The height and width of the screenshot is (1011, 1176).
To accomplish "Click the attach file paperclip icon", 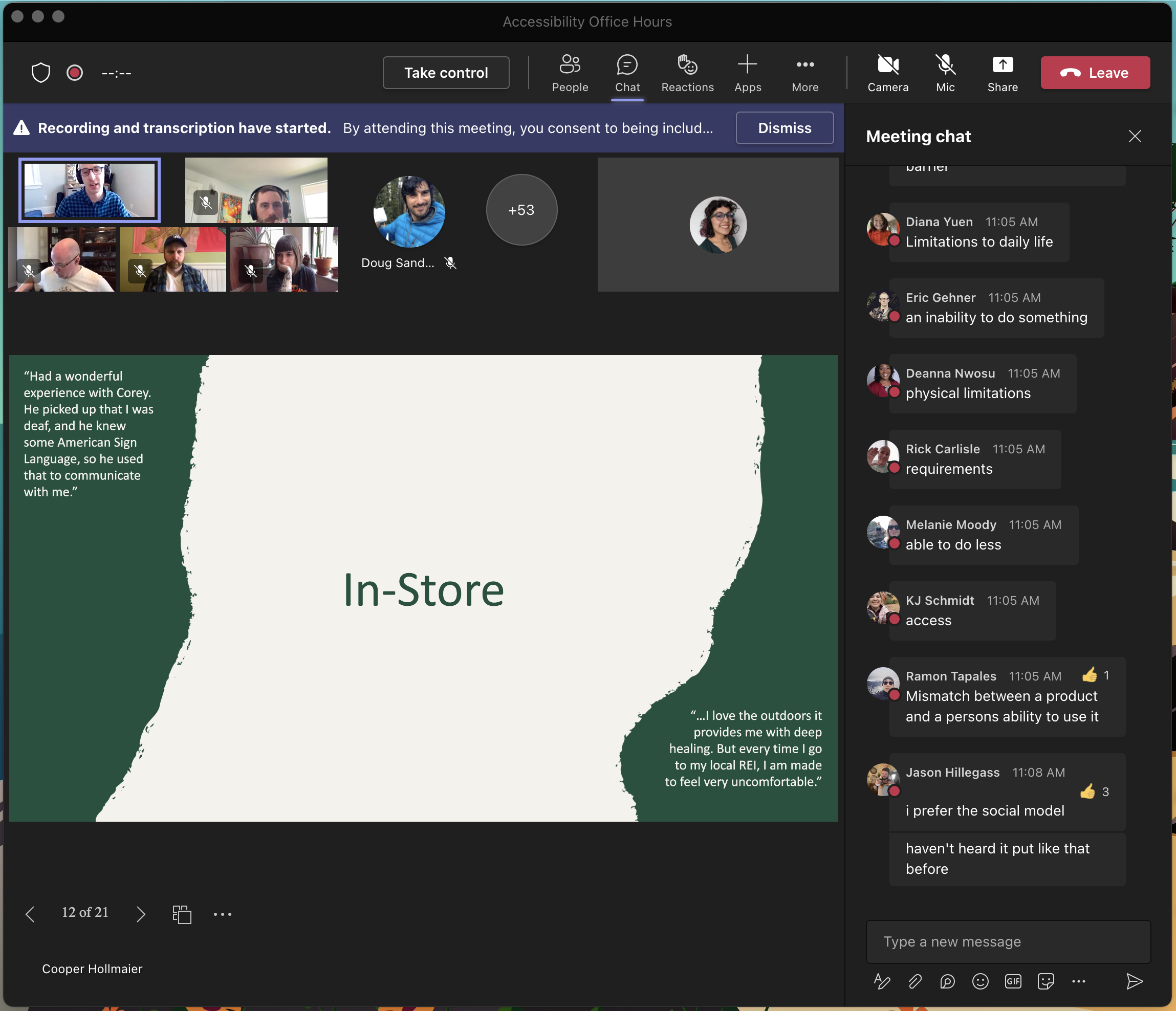I will 914,981.
